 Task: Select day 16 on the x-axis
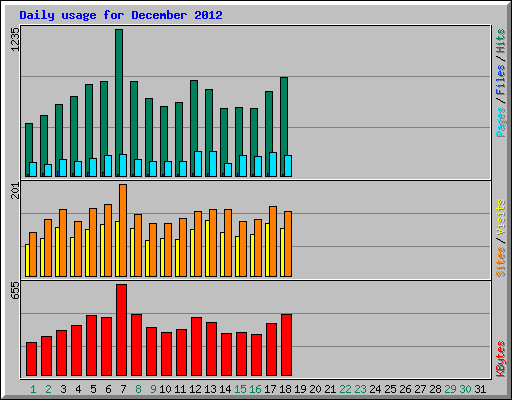(255, 389)
